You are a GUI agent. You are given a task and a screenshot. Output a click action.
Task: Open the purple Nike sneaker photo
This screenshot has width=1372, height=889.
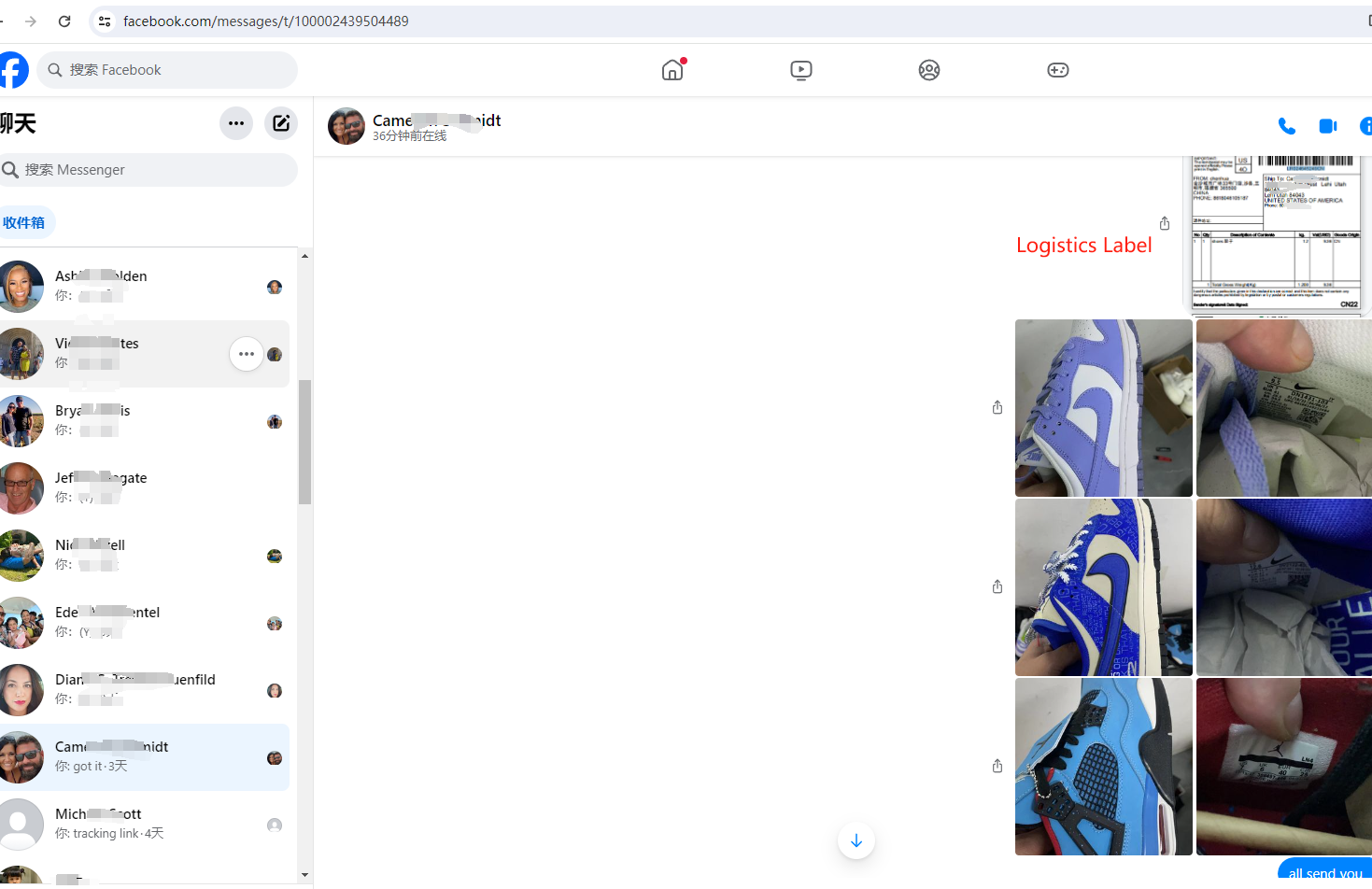tap(1103, 408)
